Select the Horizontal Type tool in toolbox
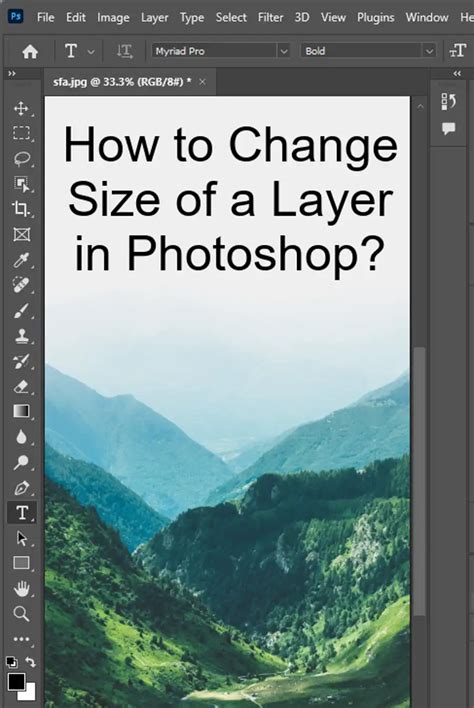 [22, 513]
